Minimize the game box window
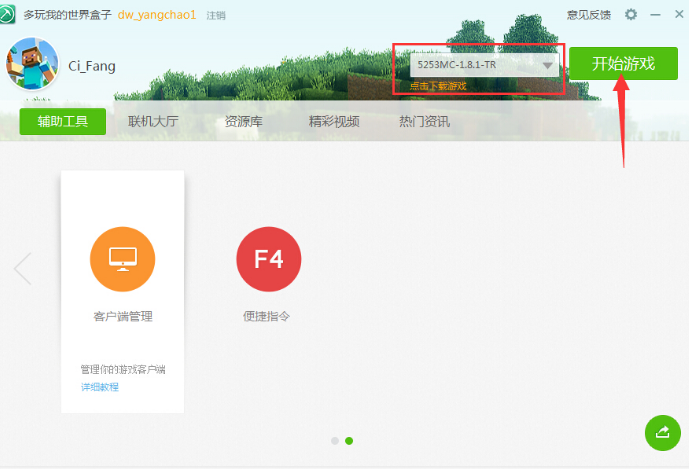Screen dimensions: 689x469 [x=655, y=15]
